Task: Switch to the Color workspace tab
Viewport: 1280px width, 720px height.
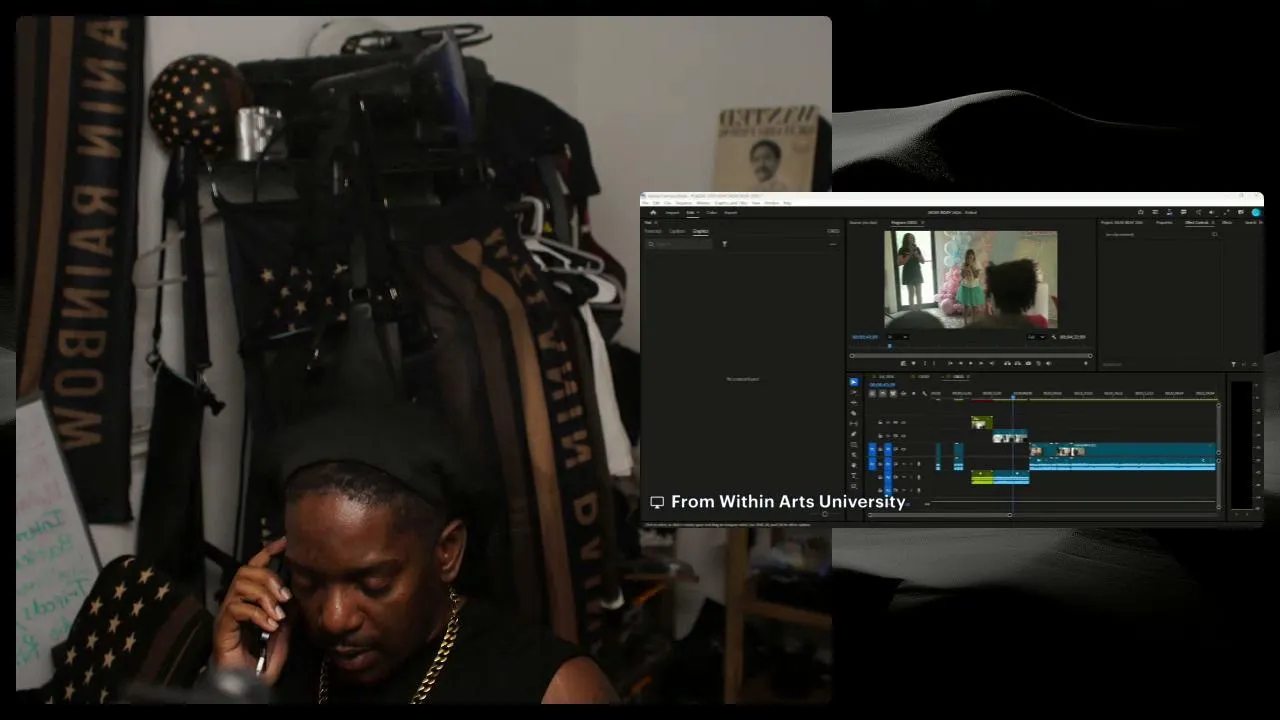Action: tap(711, 212)
